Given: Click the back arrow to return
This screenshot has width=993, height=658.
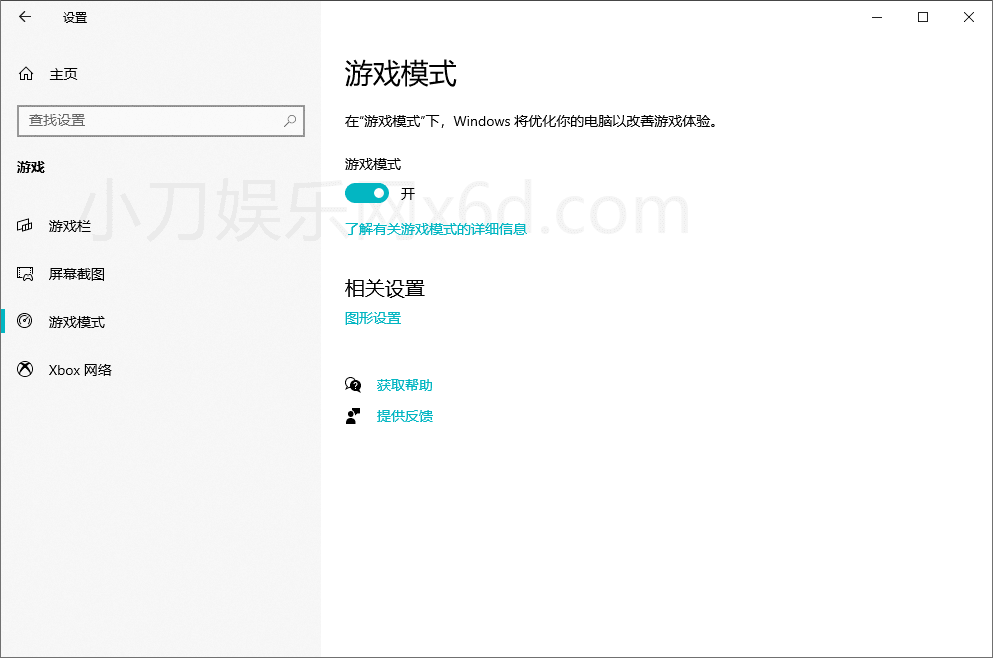Looking at the screenshot, I should pyautogui.click(x=24, y=17).
